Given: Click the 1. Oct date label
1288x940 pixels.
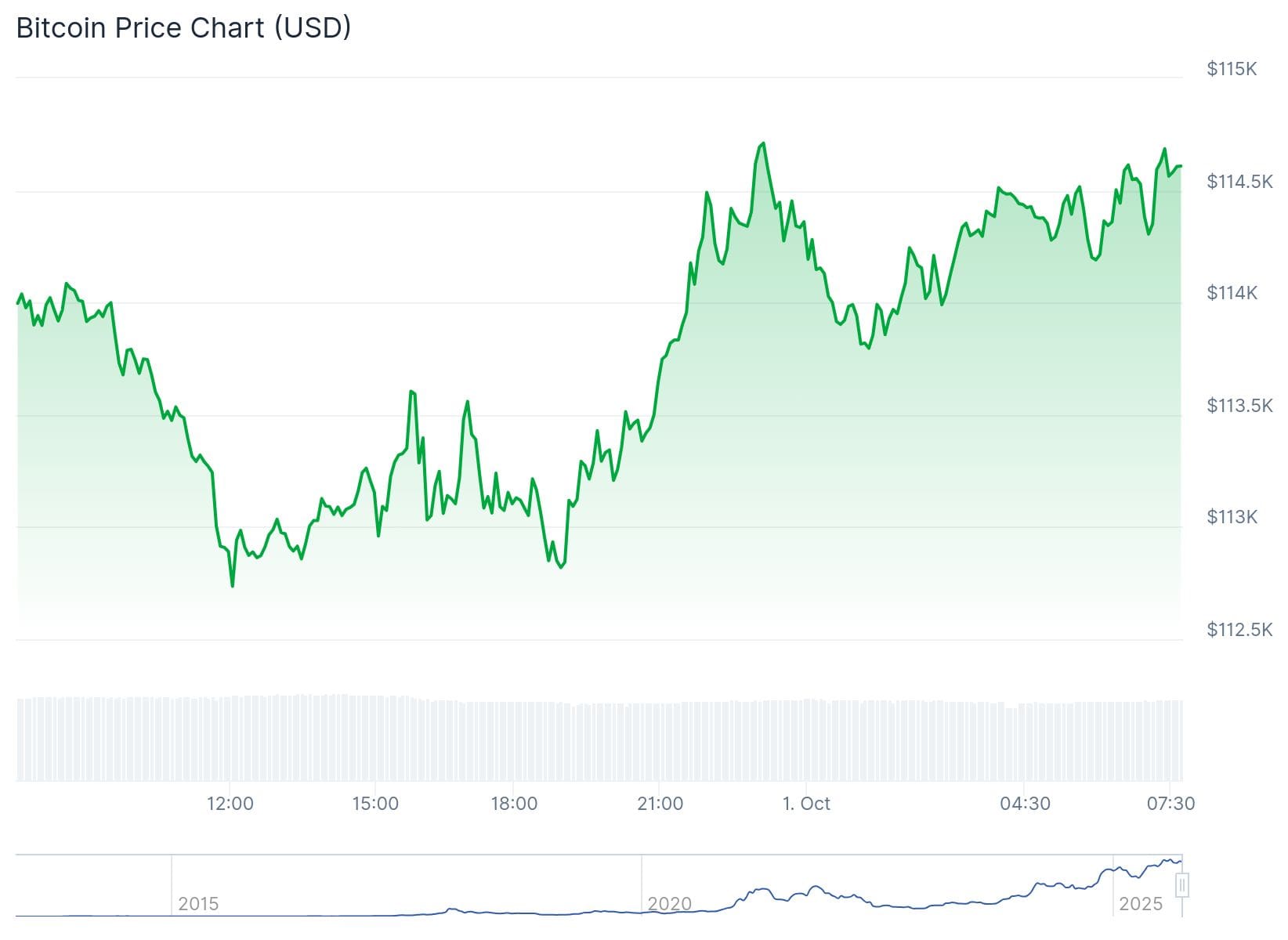Looking at the screenshot, I should [x=806, y=804].
